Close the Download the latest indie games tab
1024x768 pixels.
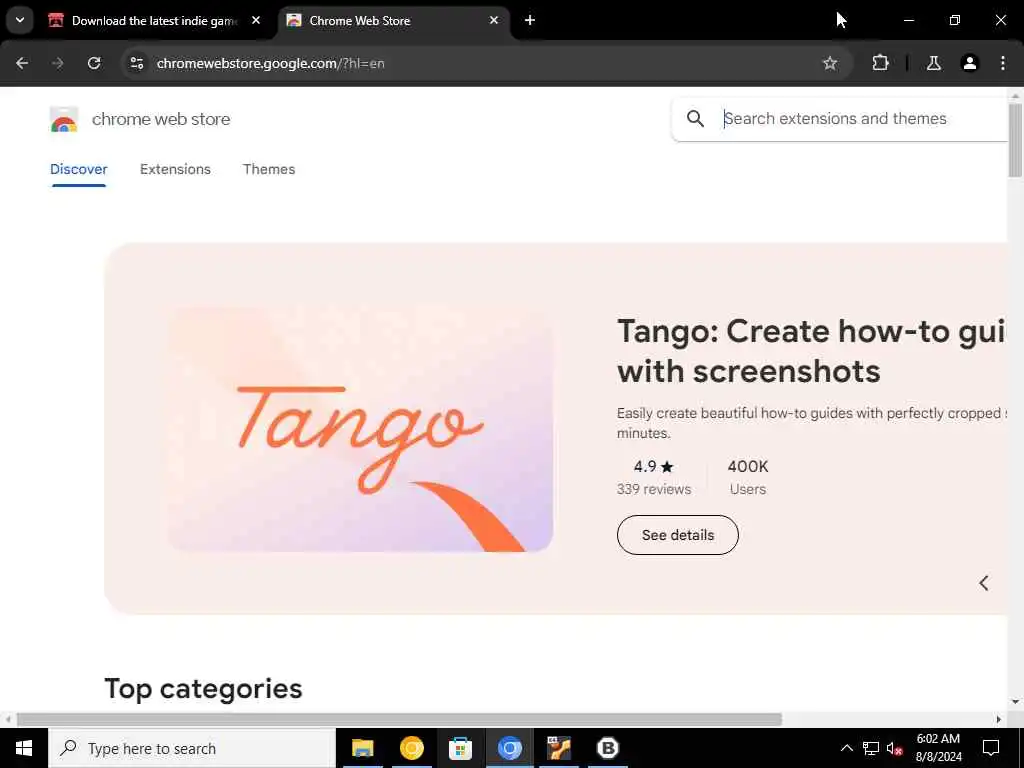(x=256, y=20)
